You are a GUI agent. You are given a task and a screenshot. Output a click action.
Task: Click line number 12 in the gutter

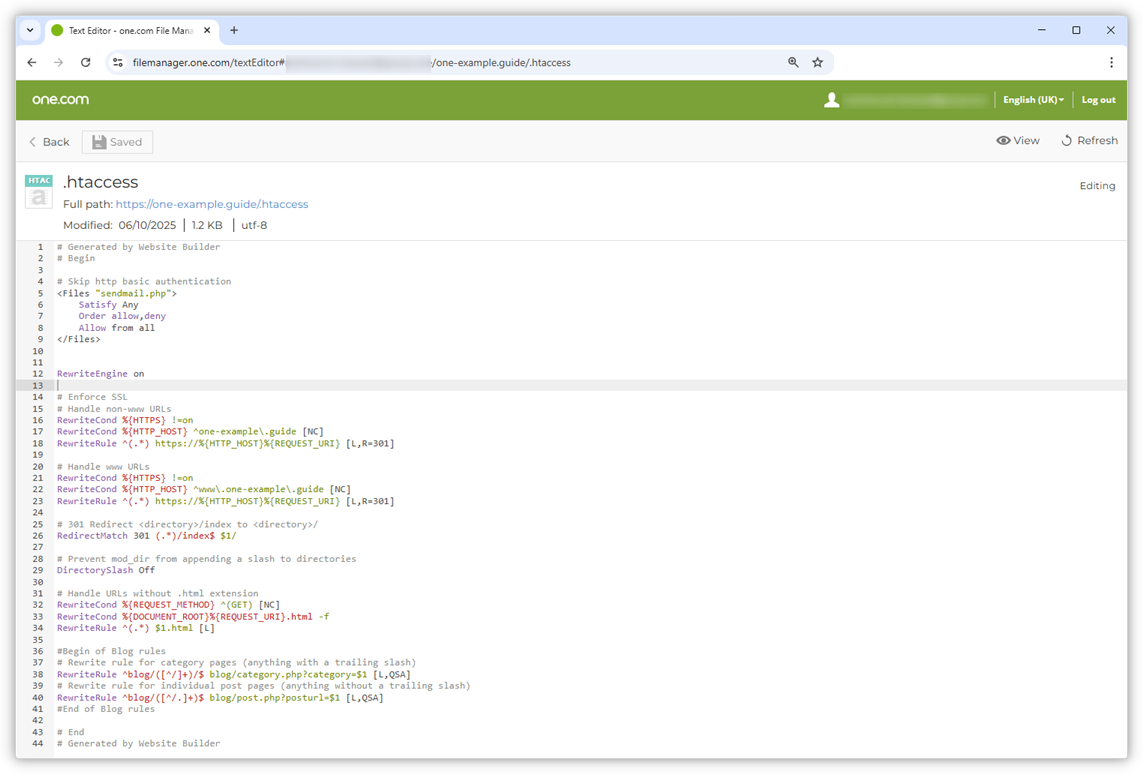coord(37,373)
